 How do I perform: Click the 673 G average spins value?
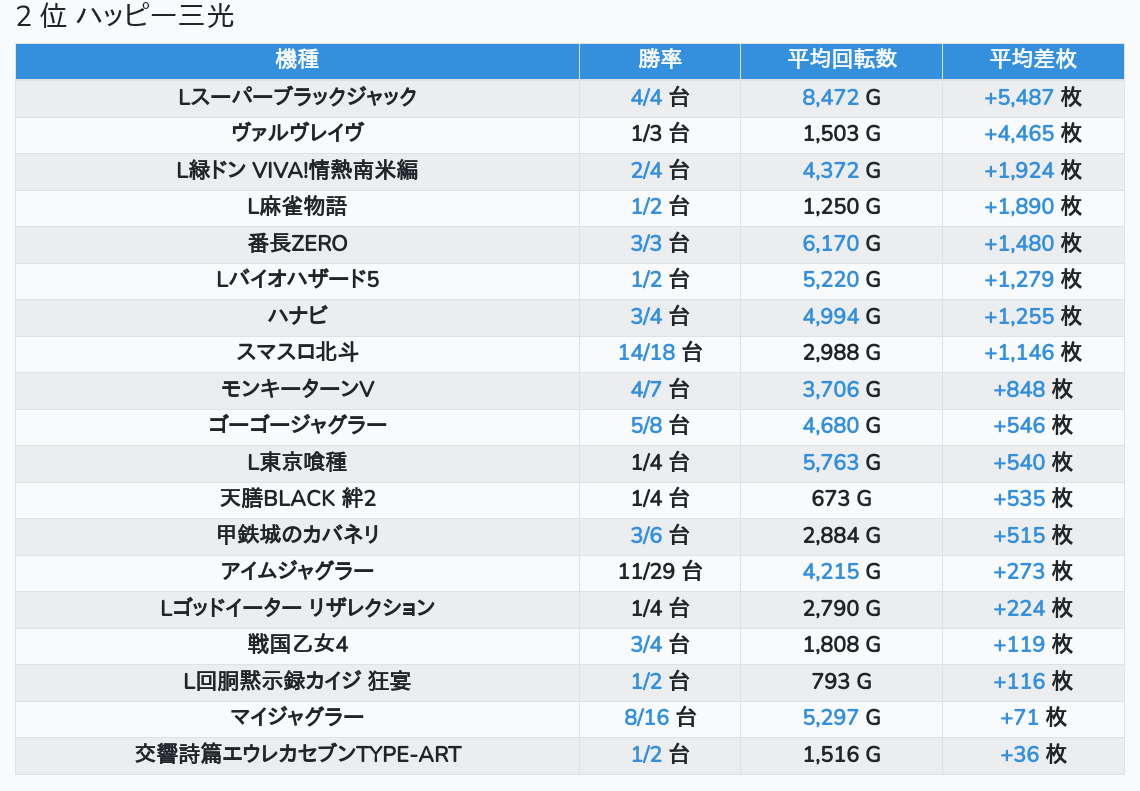841,498
